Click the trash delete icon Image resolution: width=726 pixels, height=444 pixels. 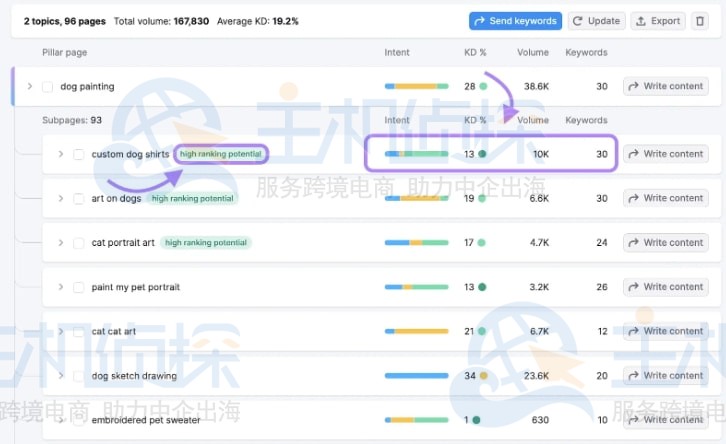click(x=700, y=21)
